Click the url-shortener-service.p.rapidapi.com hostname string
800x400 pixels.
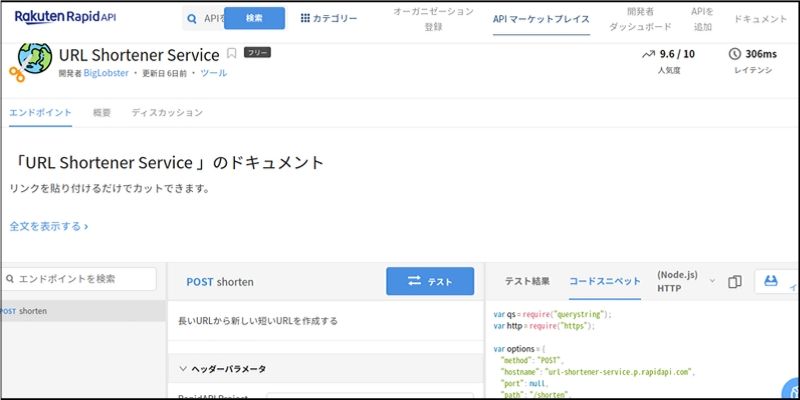pyautogui.click(x=620, y=371)
